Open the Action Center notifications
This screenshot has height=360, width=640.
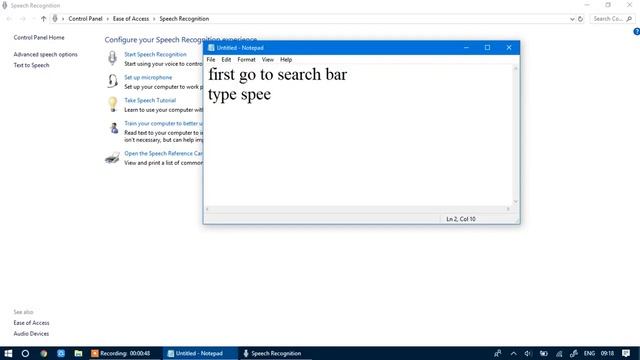(626, 353)
